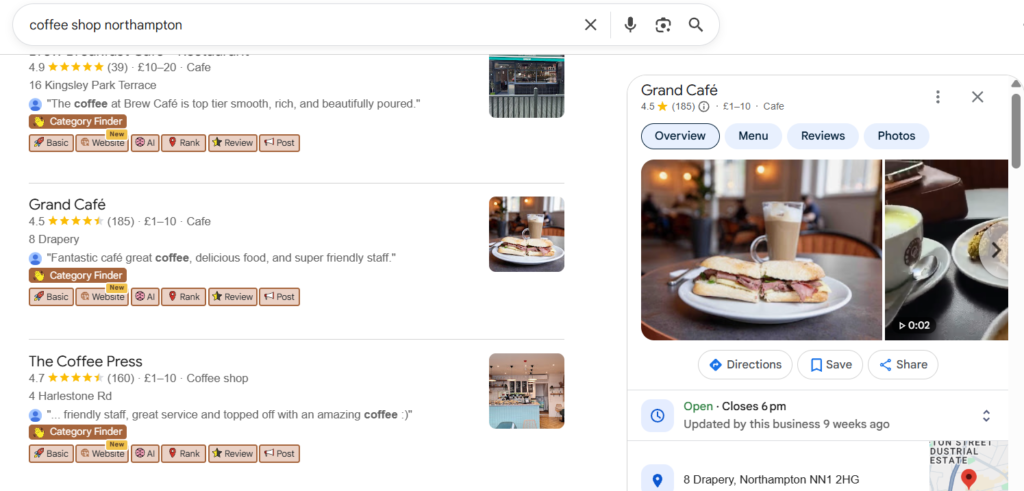Save Grand Café to a list
The height and width of the screenshot is (491, 1024).
(830, 364)
